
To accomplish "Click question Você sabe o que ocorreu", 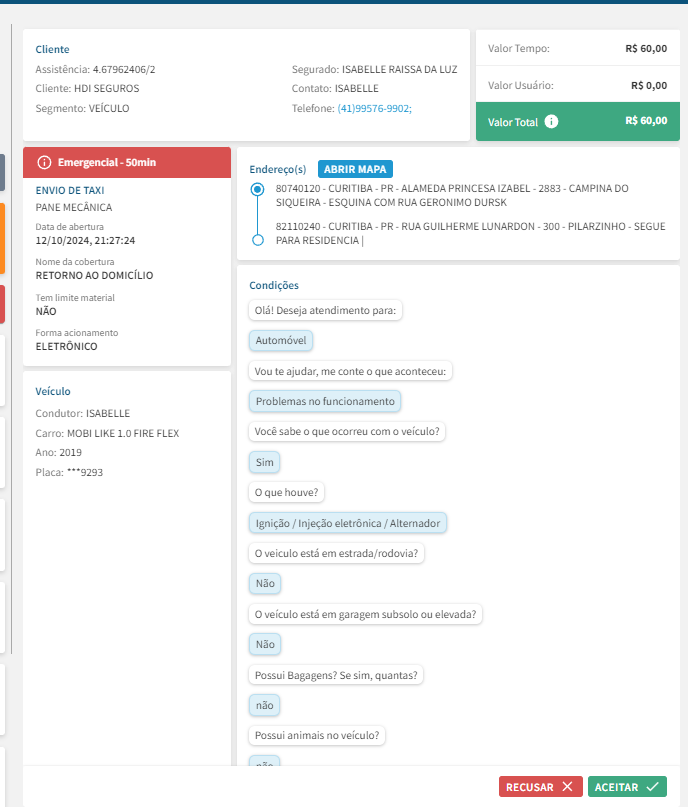I will tap(347, 431).
